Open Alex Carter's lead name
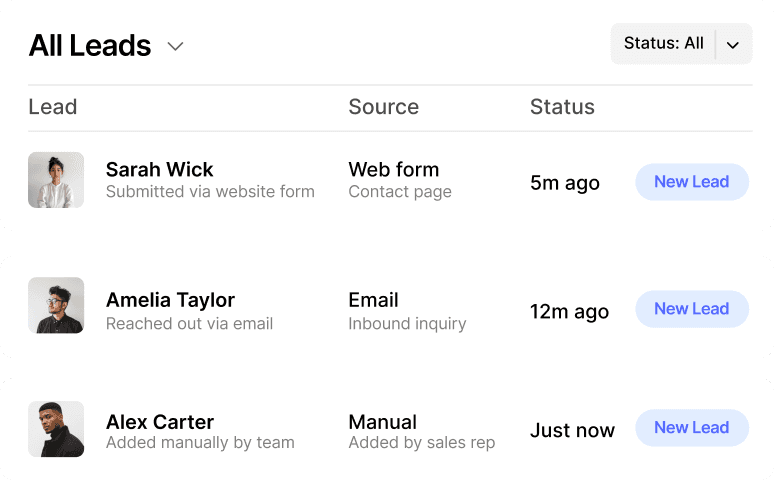The height and width of the screenshot is (481, 774). [x=160, y=422]
